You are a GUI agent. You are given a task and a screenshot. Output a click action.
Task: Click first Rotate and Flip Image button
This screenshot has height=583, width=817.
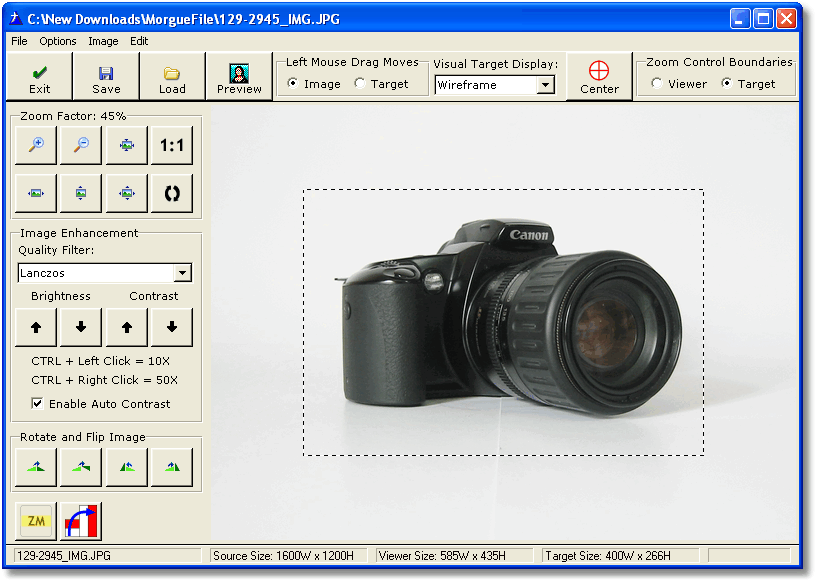pyautogui.click(x=36, y=467)
